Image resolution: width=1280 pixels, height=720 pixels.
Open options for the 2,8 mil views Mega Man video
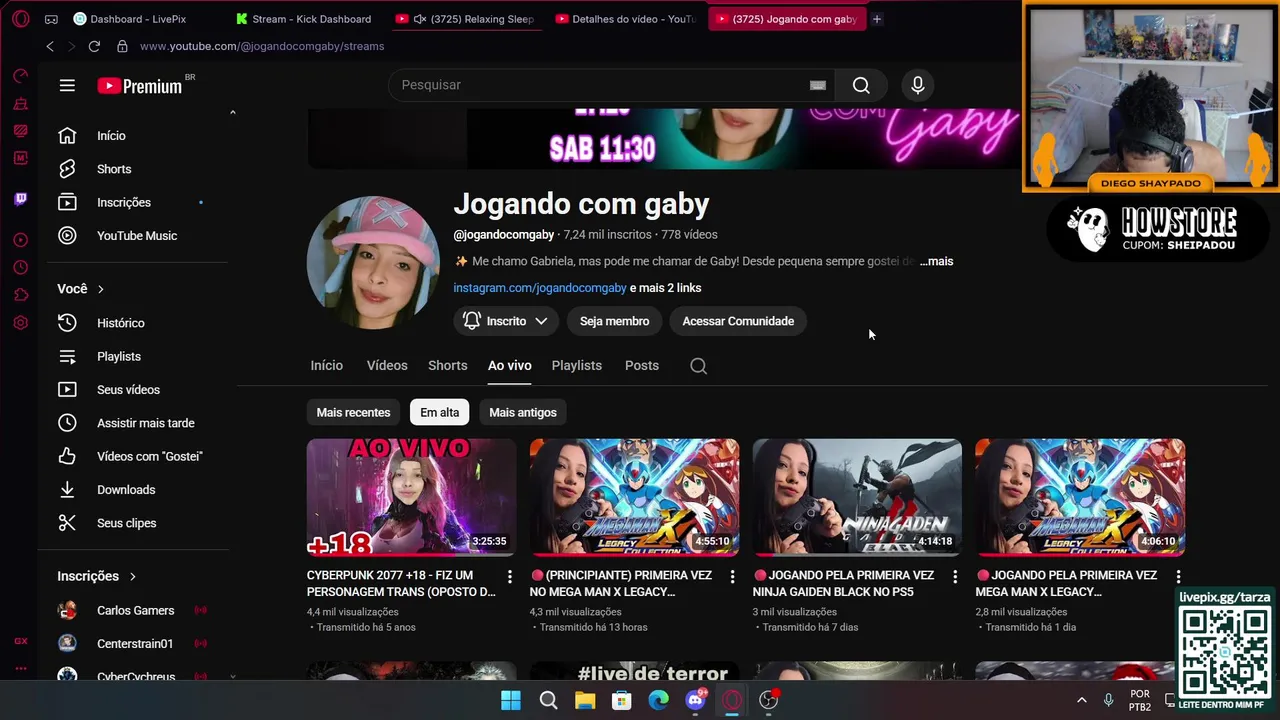(x=1178, y=577)
